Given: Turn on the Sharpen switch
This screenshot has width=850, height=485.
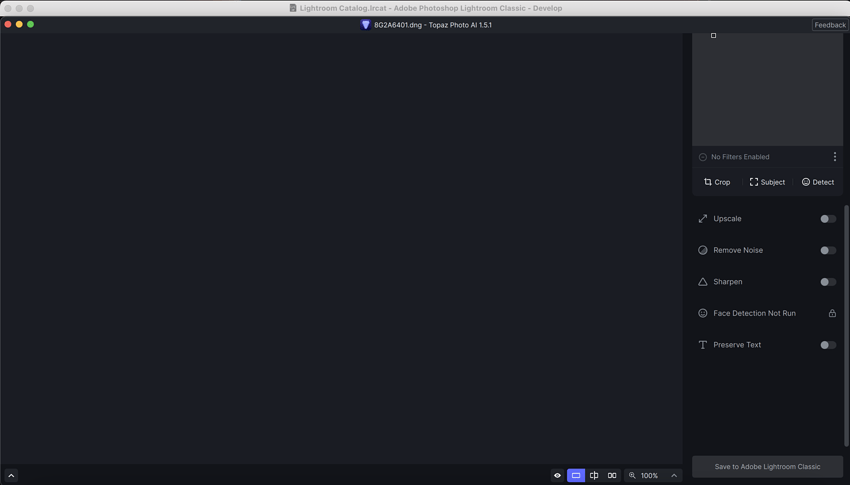Looking at the screenshot, I should (828, 282).
